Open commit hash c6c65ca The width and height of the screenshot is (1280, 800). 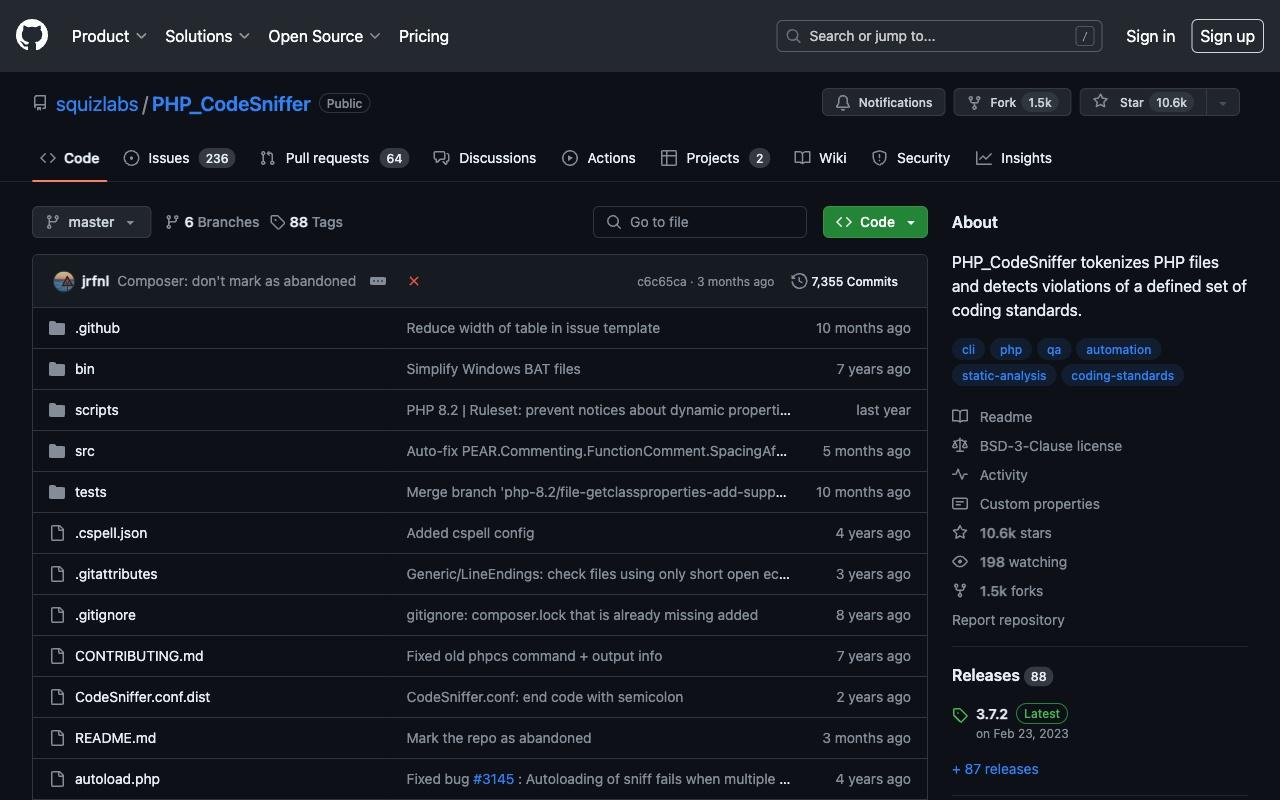click(662, 282)
